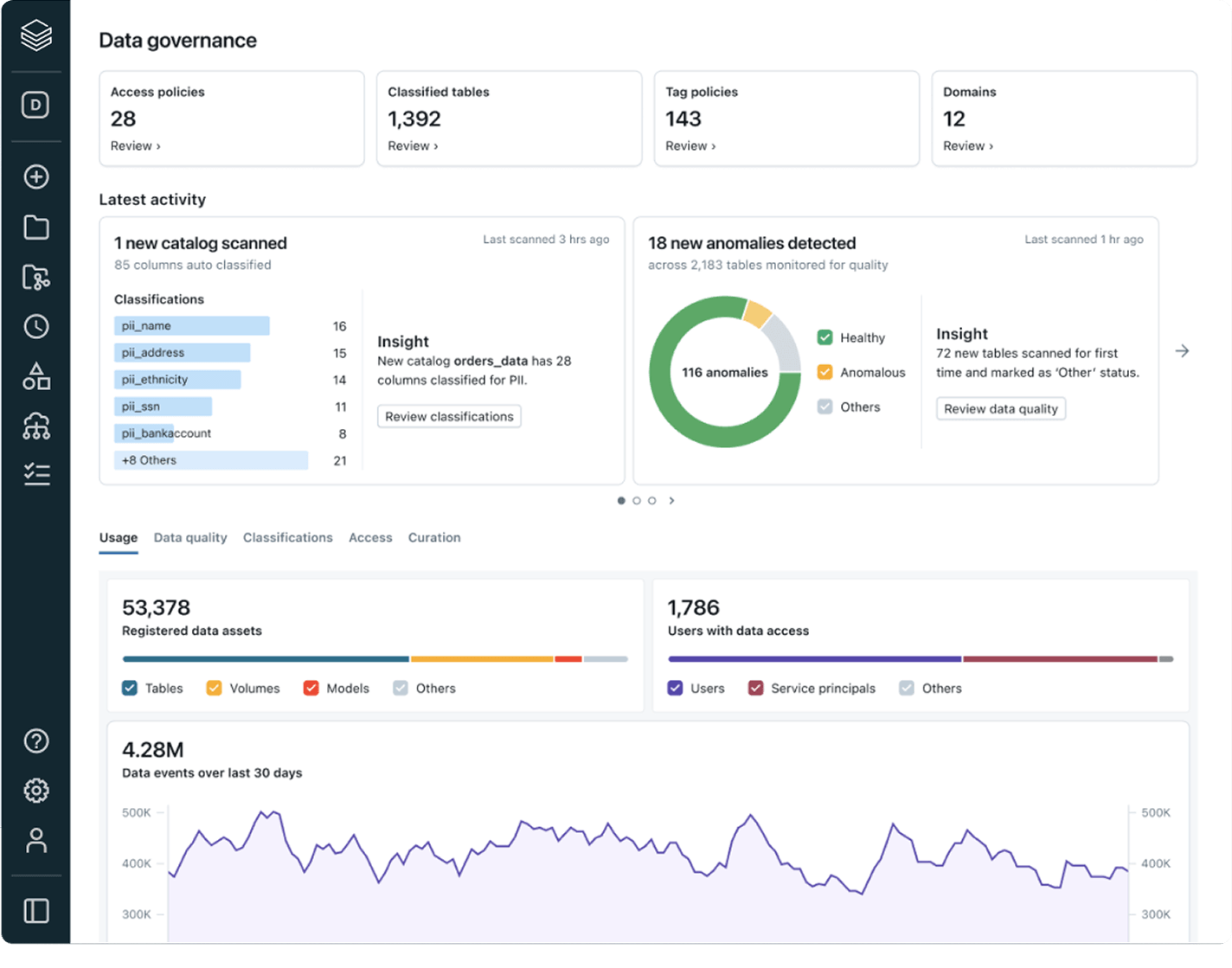Toggle the anomalies Others checkbox

pyautogui.click(x=825, y=407)
